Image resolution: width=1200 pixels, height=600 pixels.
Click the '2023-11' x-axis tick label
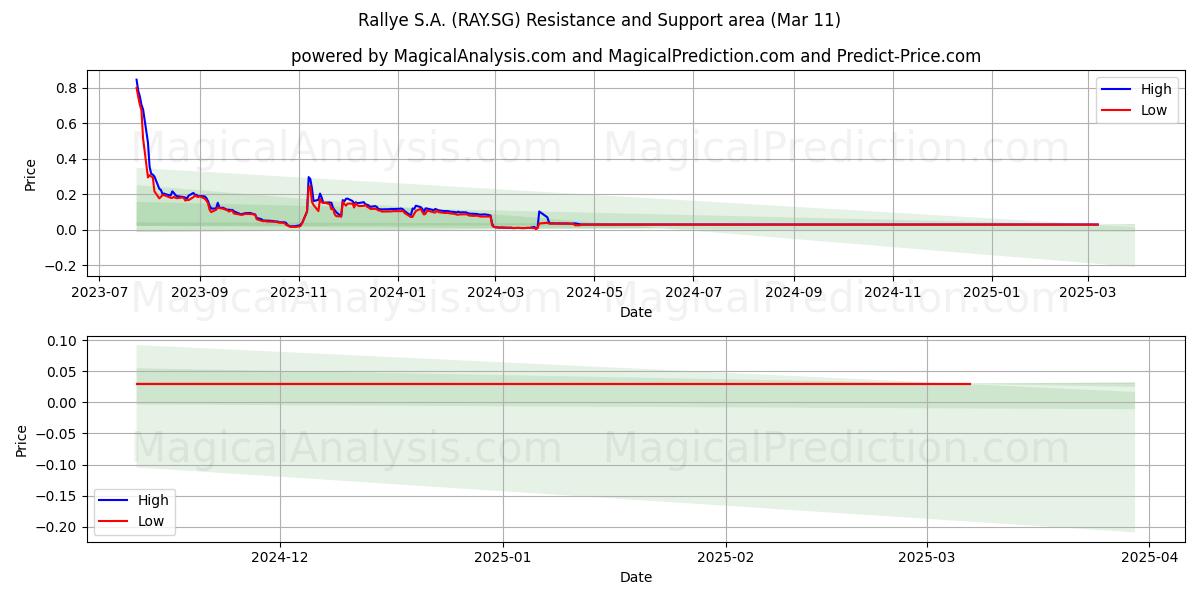coord(299,292)
